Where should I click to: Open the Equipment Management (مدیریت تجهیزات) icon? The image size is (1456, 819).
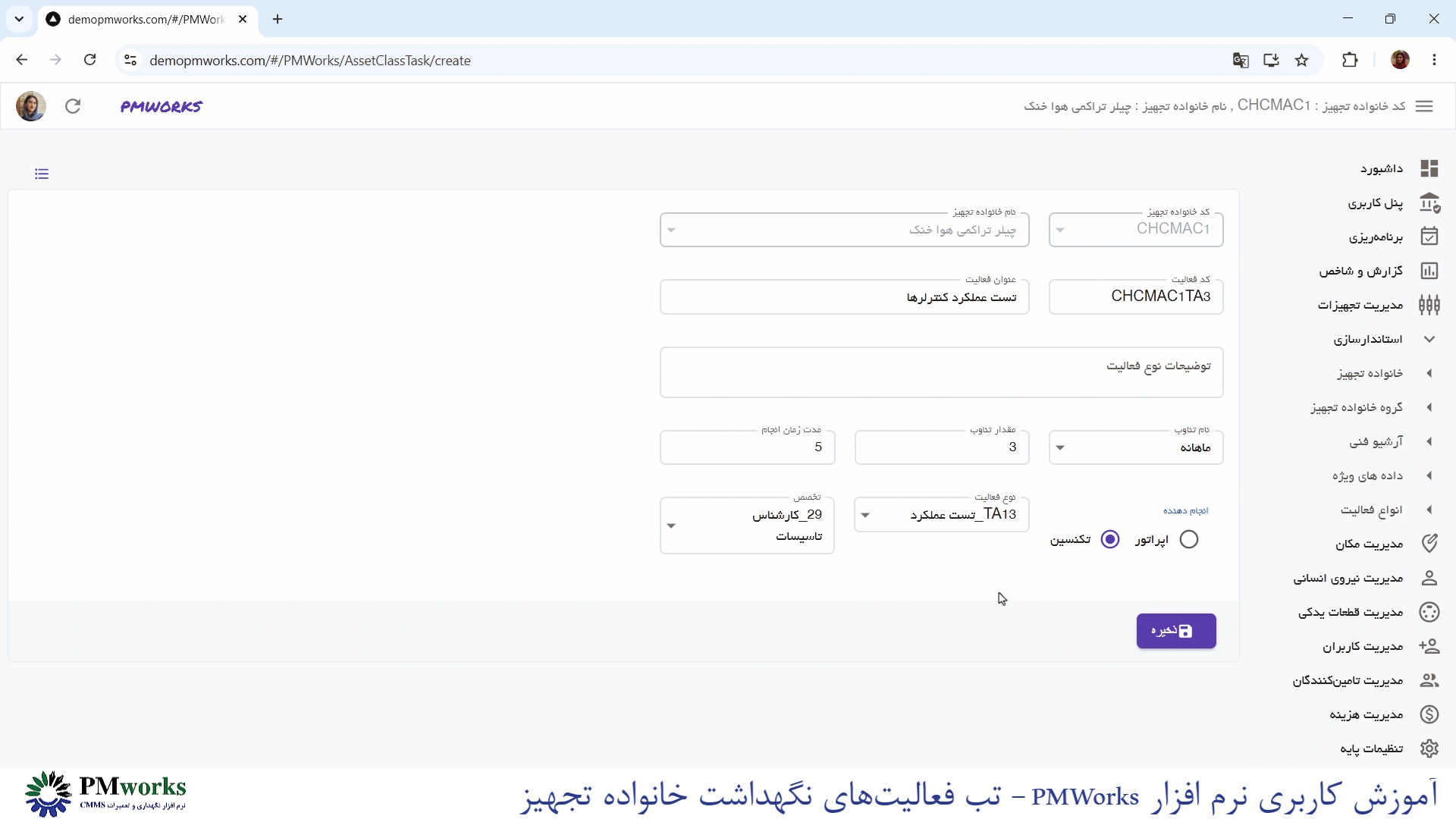1429,305
